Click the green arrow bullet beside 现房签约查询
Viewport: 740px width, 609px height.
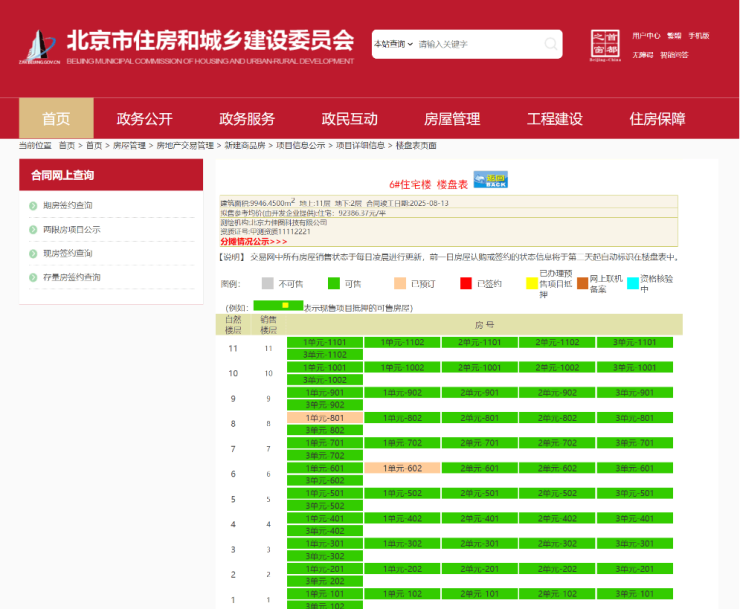(33, 254)
